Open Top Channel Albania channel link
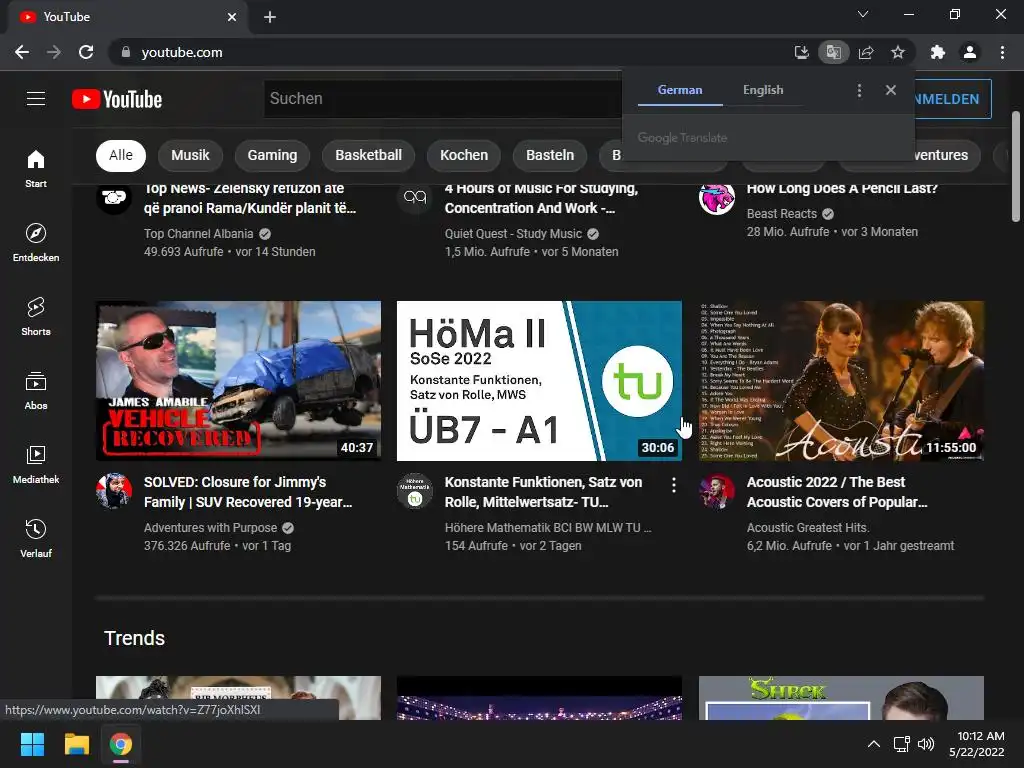The width and height of the screenshot is (1024, 768). 199,234
